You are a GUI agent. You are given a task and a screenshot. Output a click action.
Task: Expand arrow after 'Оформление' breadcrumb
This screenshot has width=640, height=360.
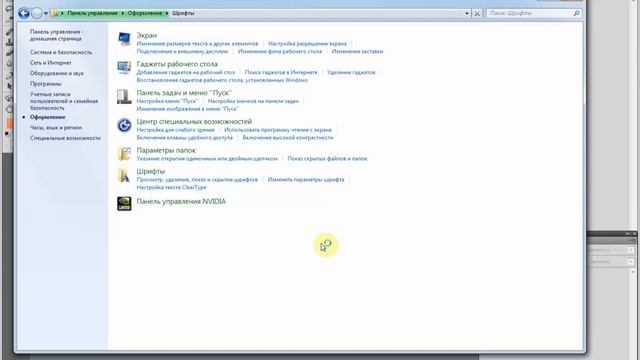(x=167, y=13)
